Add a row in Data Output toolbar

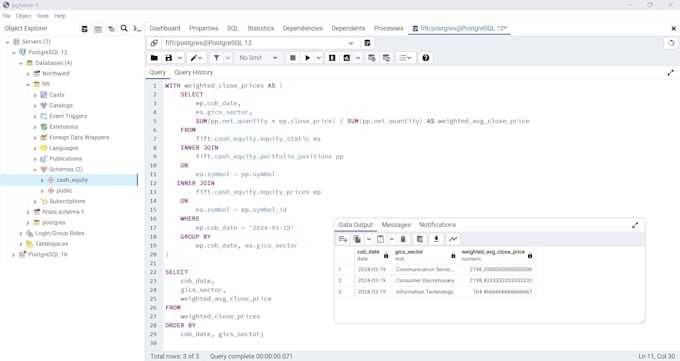343,239
